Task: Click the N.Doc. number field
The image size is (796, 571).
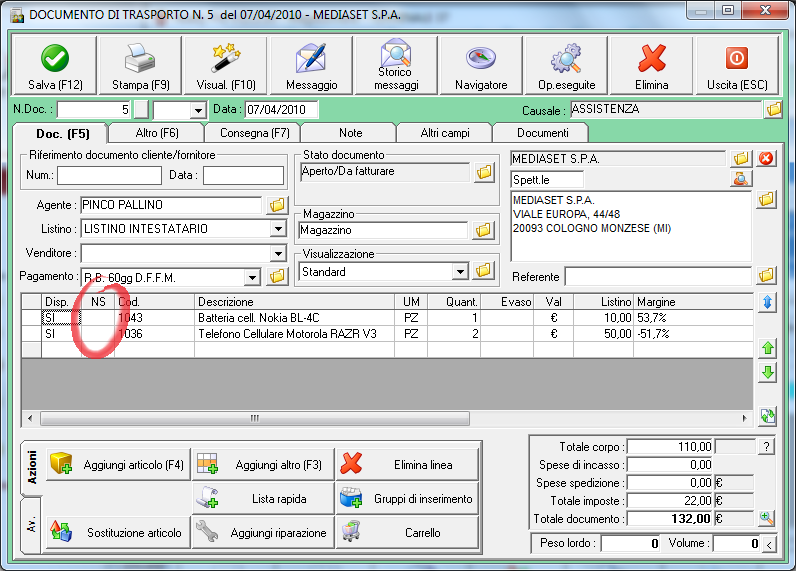Action: click(94, 110)
